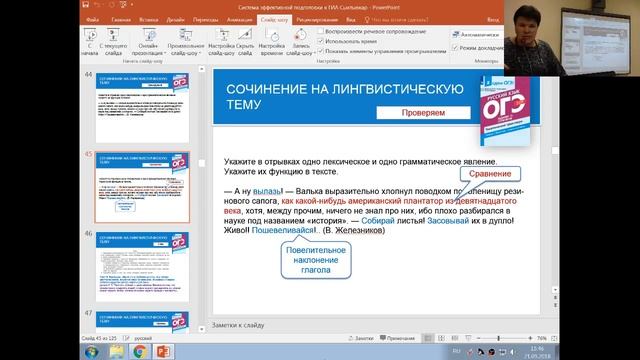
Task: Click PowerPoint icon in taskbar
Action: pos(163,352)
